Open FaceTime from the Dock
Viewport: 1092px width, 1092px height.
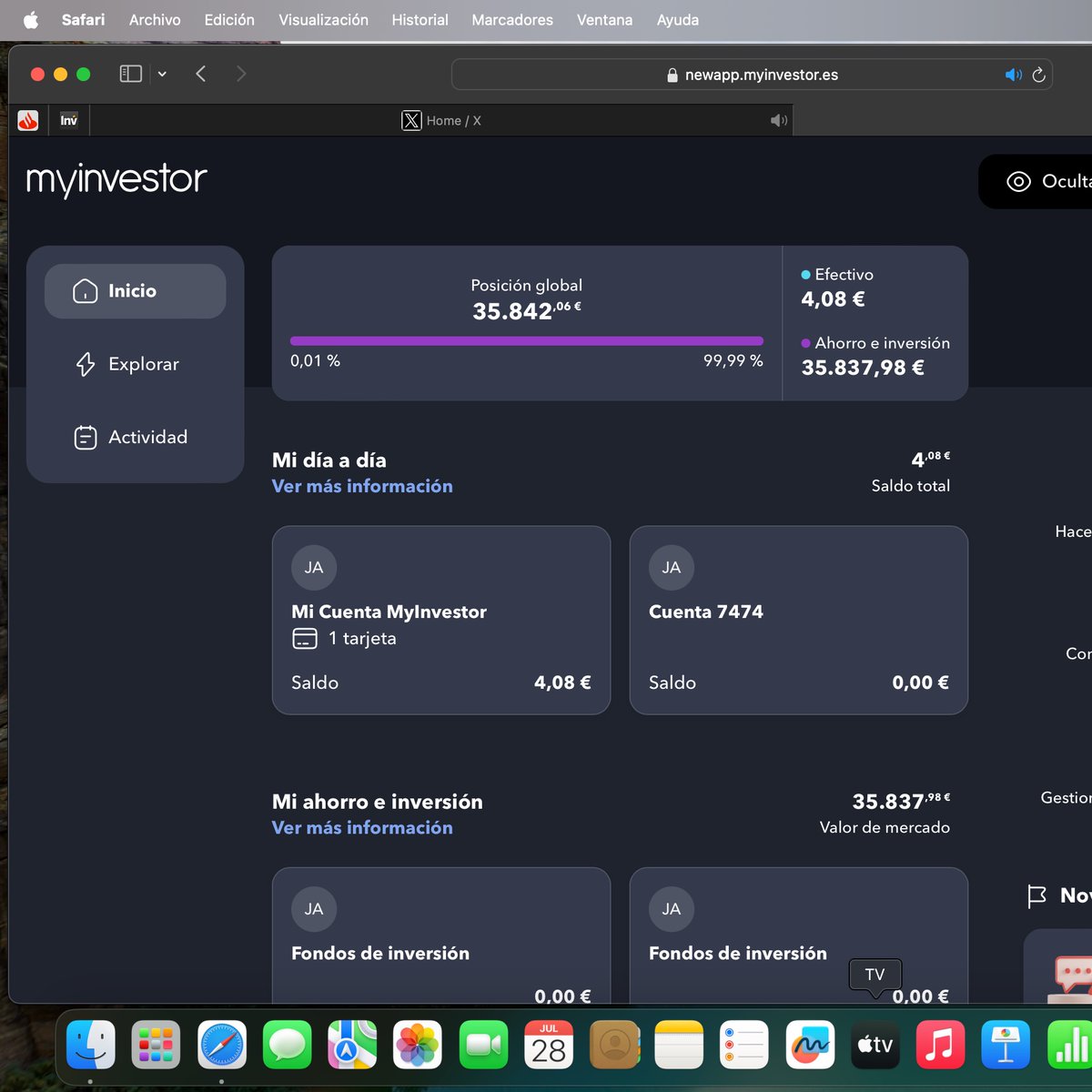[x=483, y=1045]
